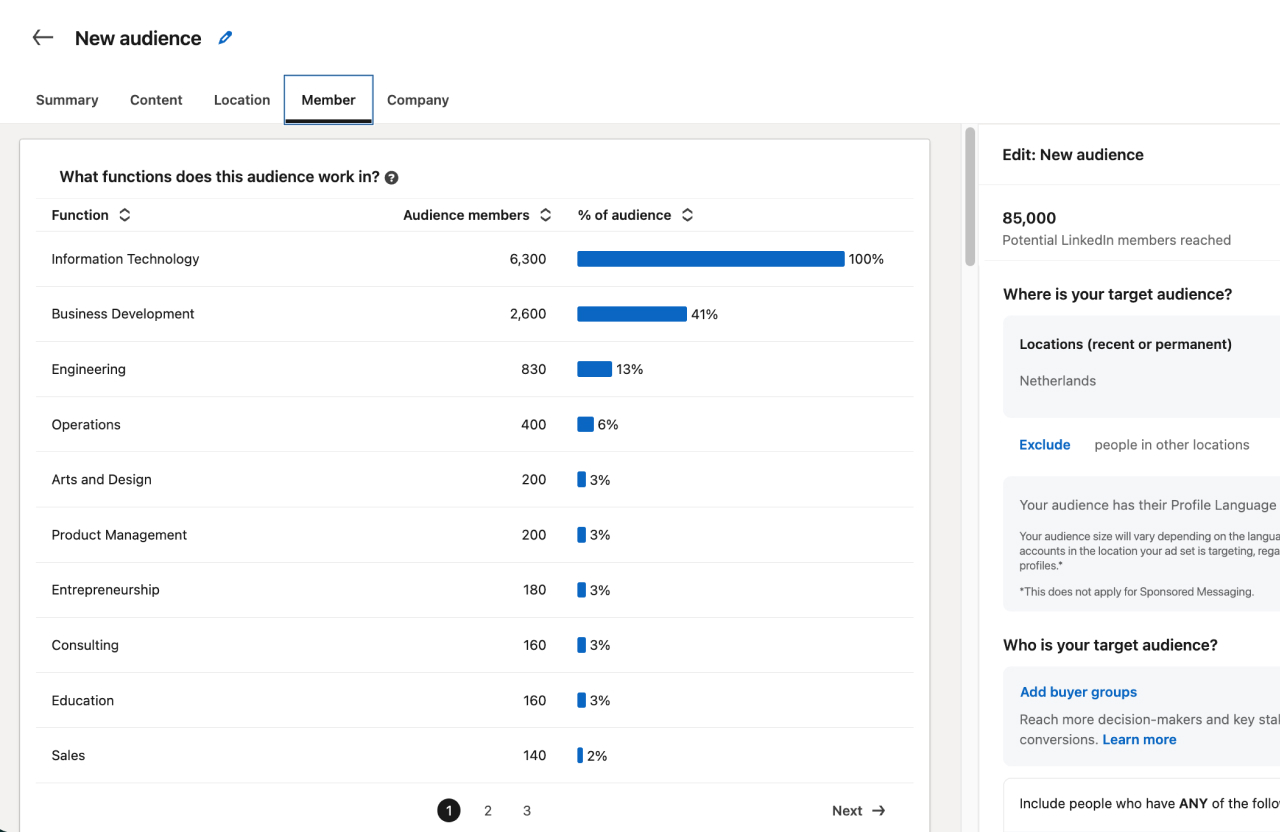1280x832 pixels.
Task: Edit audience name with pencil icon
Action: tap(225, 38)
